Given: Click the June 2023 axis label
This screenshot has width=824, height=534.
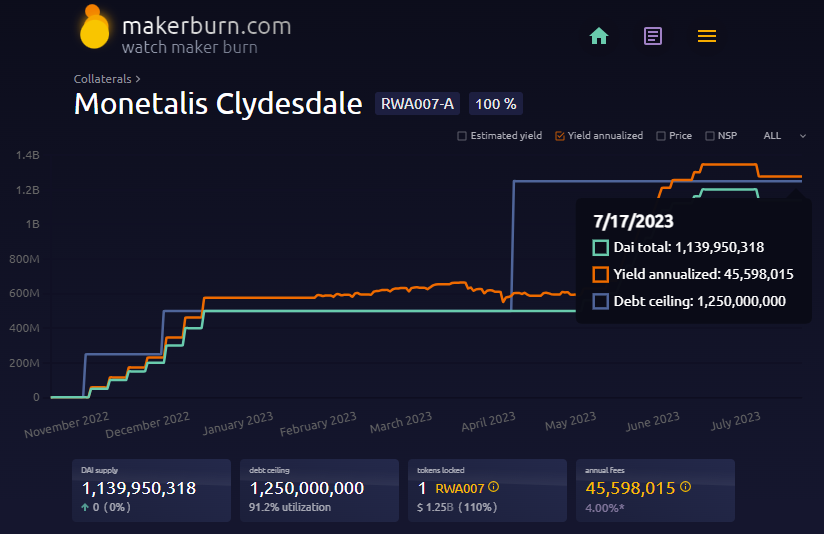Looking at the screenshot, I should (x=653, y=421).
